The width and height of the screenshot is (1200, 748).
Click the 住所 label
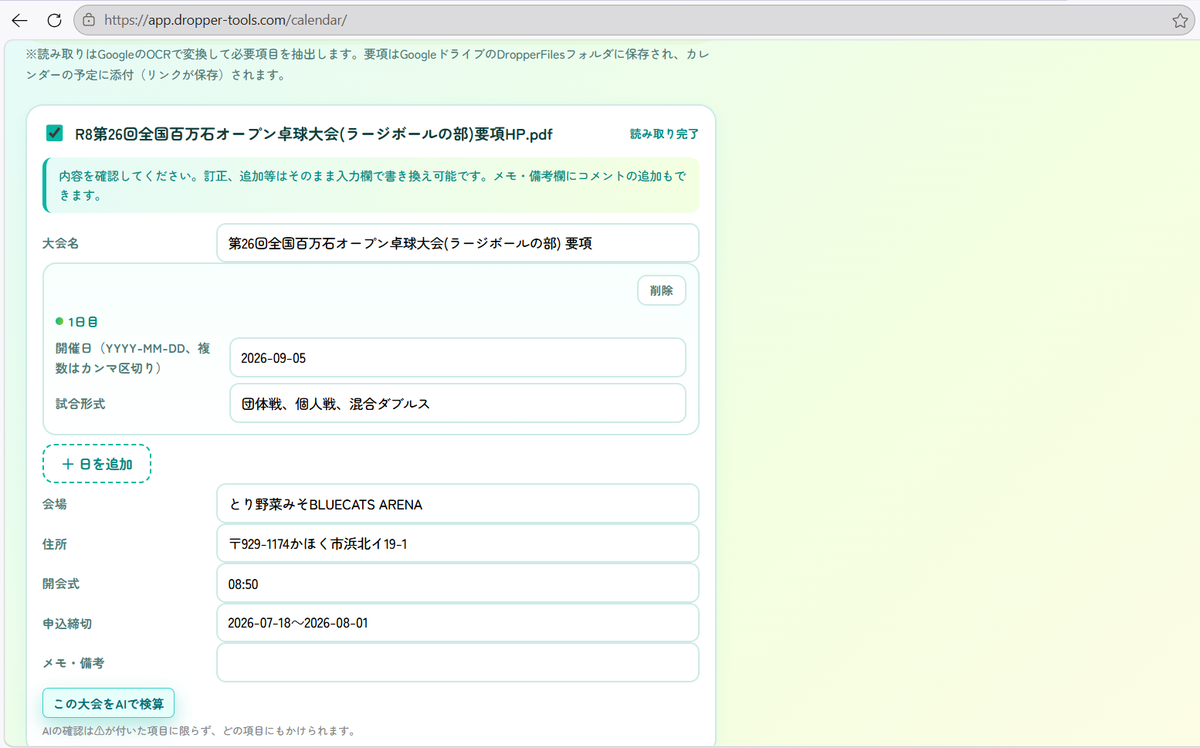[x=54, y=544]
